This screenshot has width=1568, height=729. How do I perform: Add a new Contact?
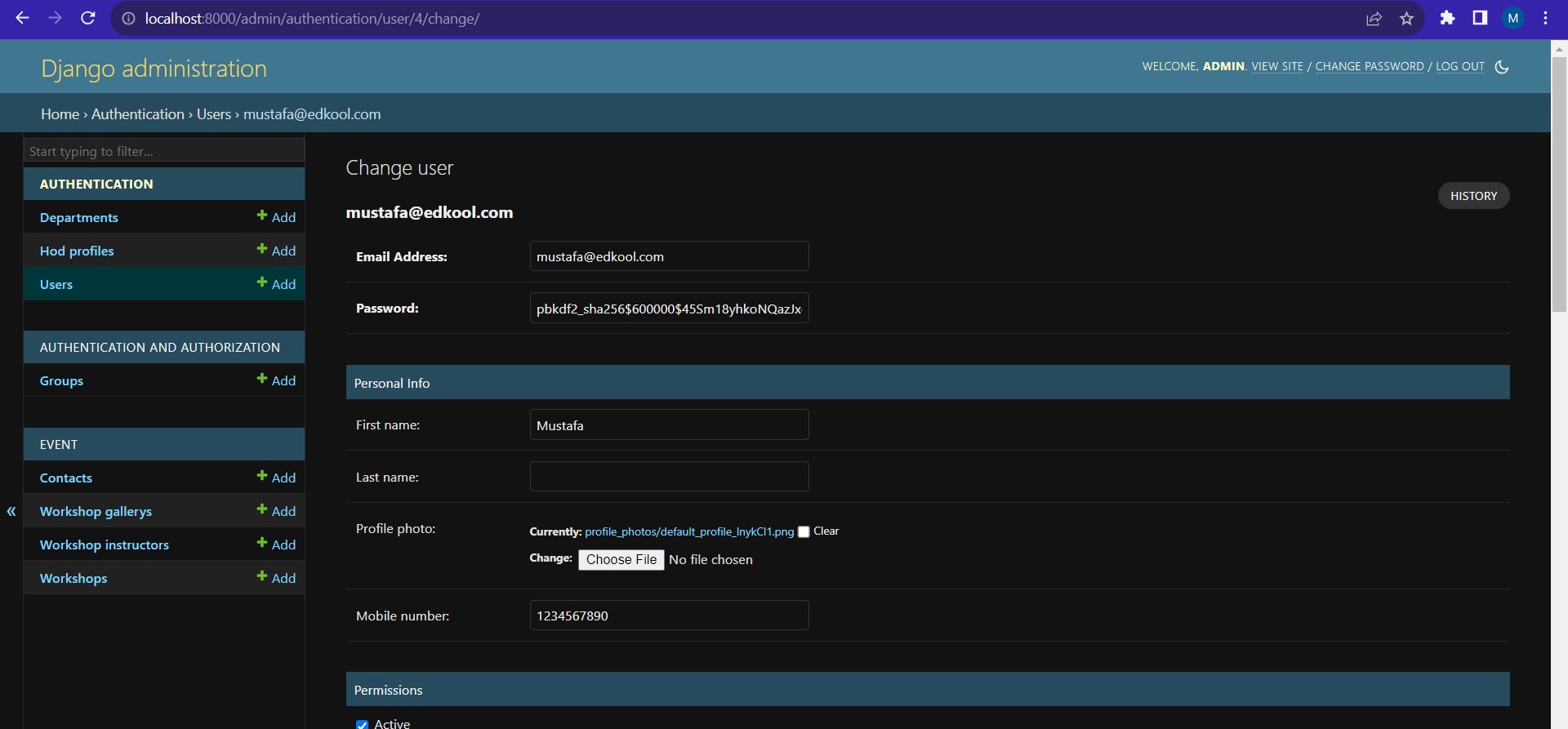point(276,478)
